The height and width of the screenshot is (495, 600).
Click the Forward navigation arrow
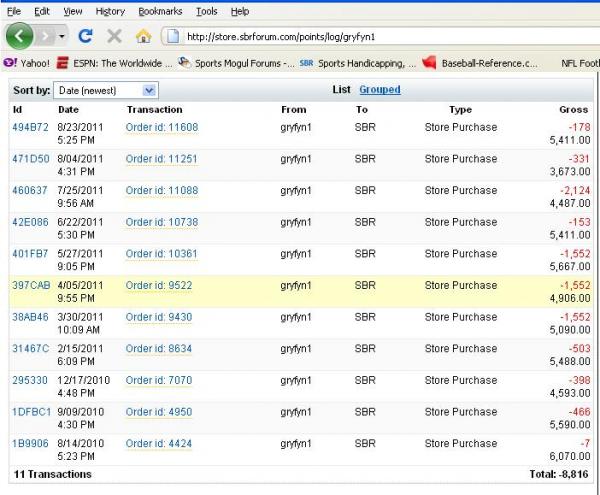[46, 36]
